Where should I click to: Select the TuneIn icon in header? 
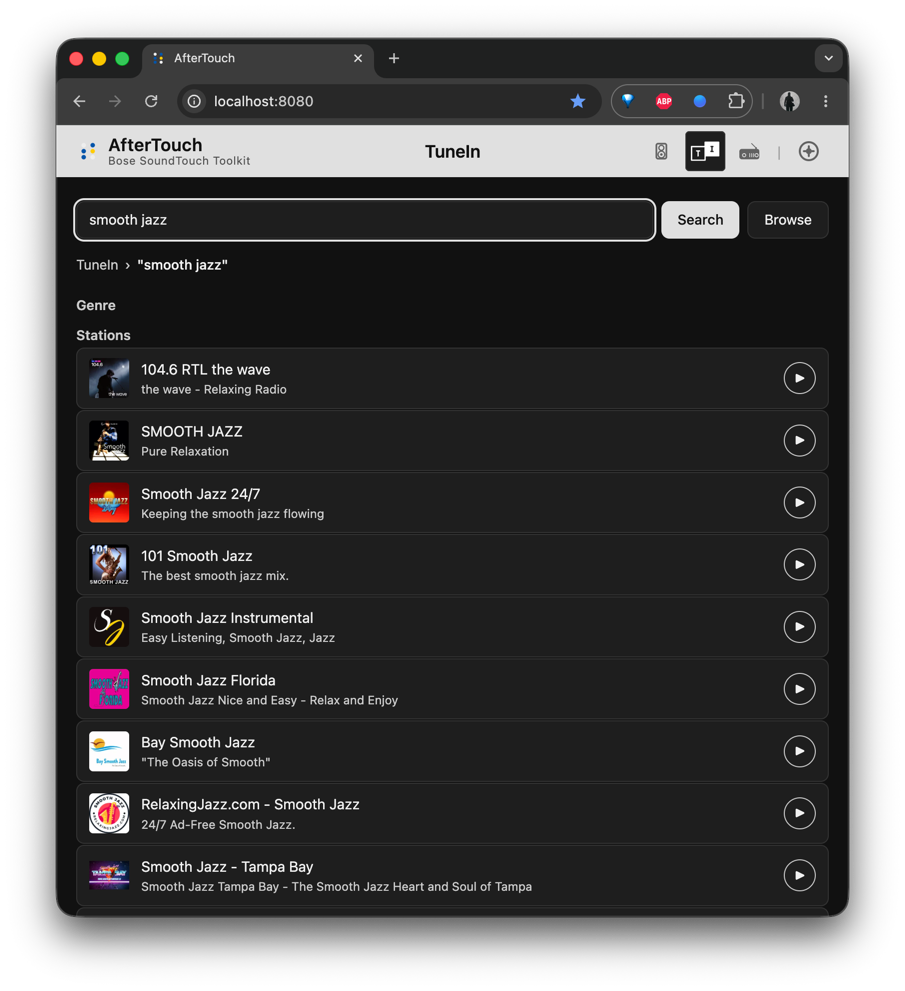[705, 151]
